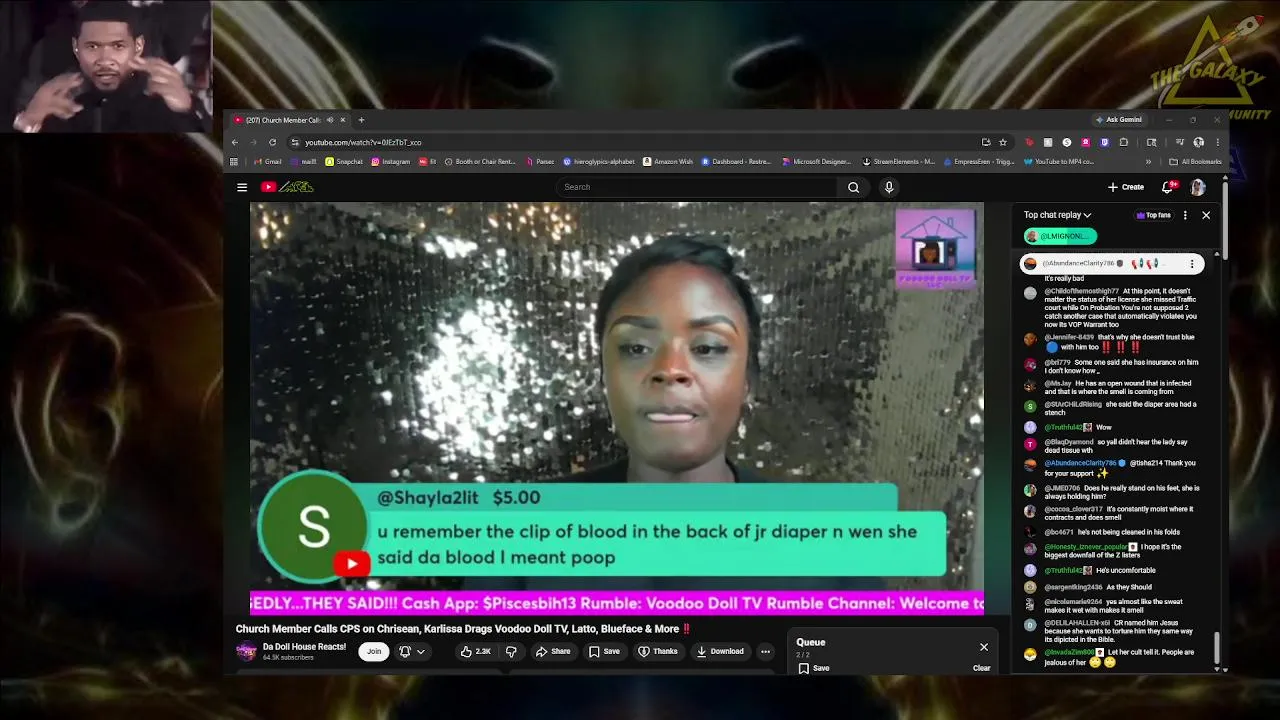Click the YouTube search magnifier button
Screen dimensions: 1280x720
tap(853, 187)
